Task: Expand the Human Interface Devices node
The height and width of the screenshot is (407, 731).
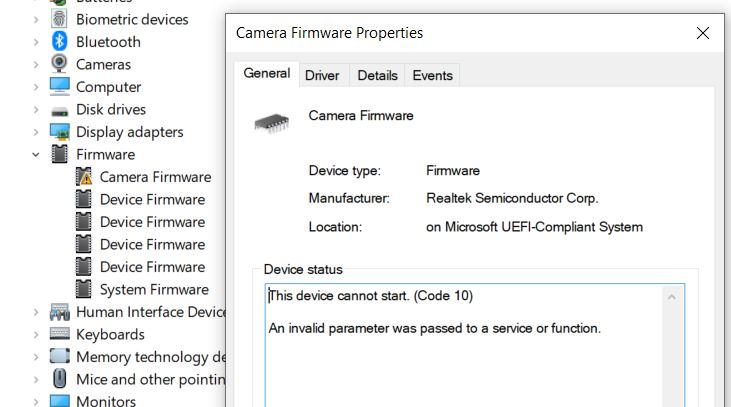Action: pyautogui.click(x=36, y=312)
